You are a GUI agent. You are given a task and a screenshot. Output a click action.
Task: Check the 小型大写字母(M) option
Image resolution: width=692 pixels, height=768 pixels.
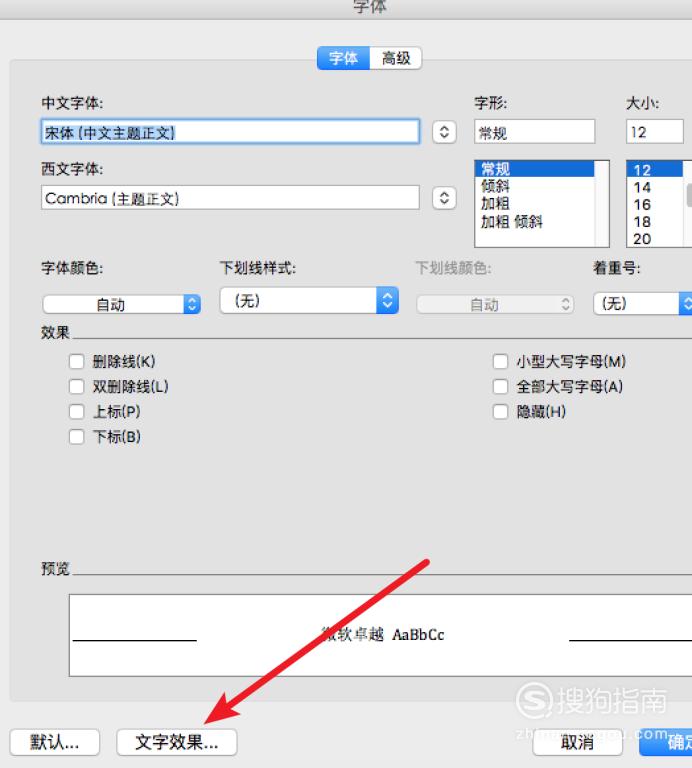(x=500, y=361)
